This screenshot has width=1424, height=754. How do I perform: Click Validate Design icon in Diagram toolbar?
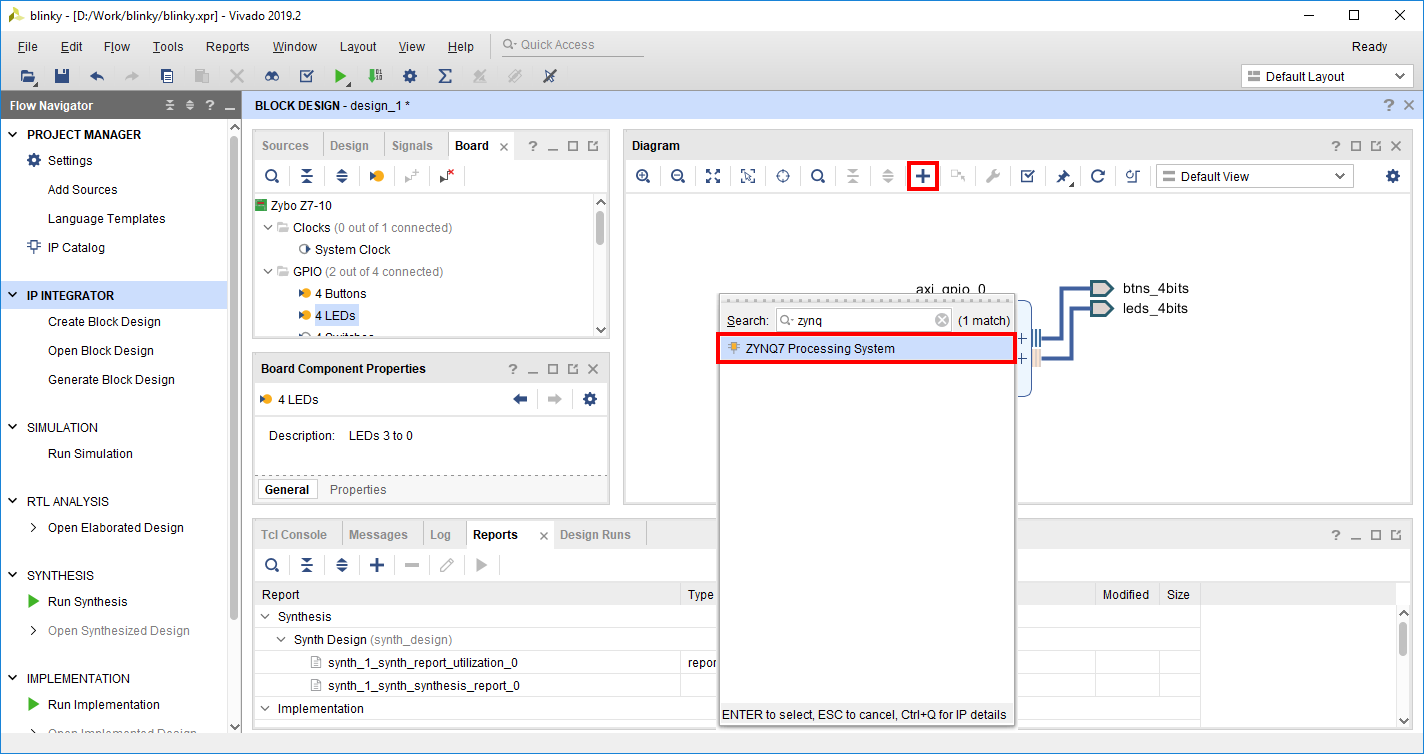point(1027,176)
